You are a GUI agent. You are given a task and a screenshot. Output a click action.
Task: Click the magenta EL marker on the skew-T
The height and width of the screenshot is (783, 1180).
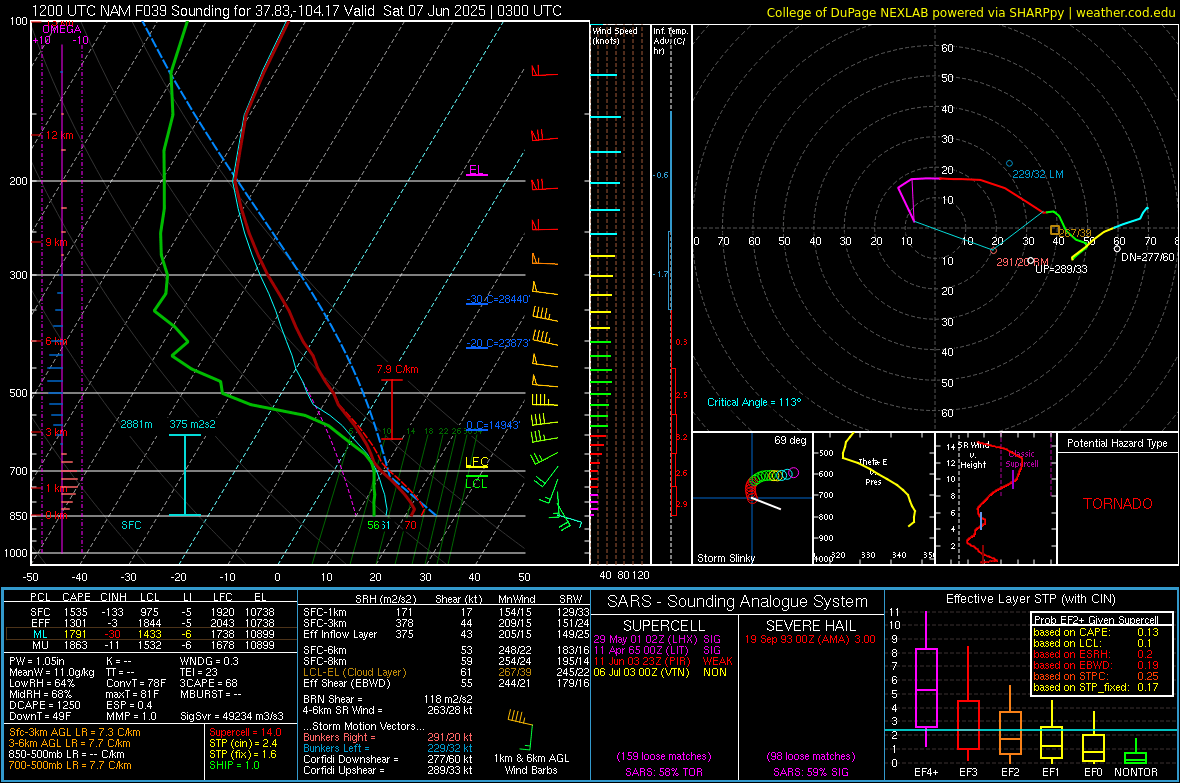(476, 170)
